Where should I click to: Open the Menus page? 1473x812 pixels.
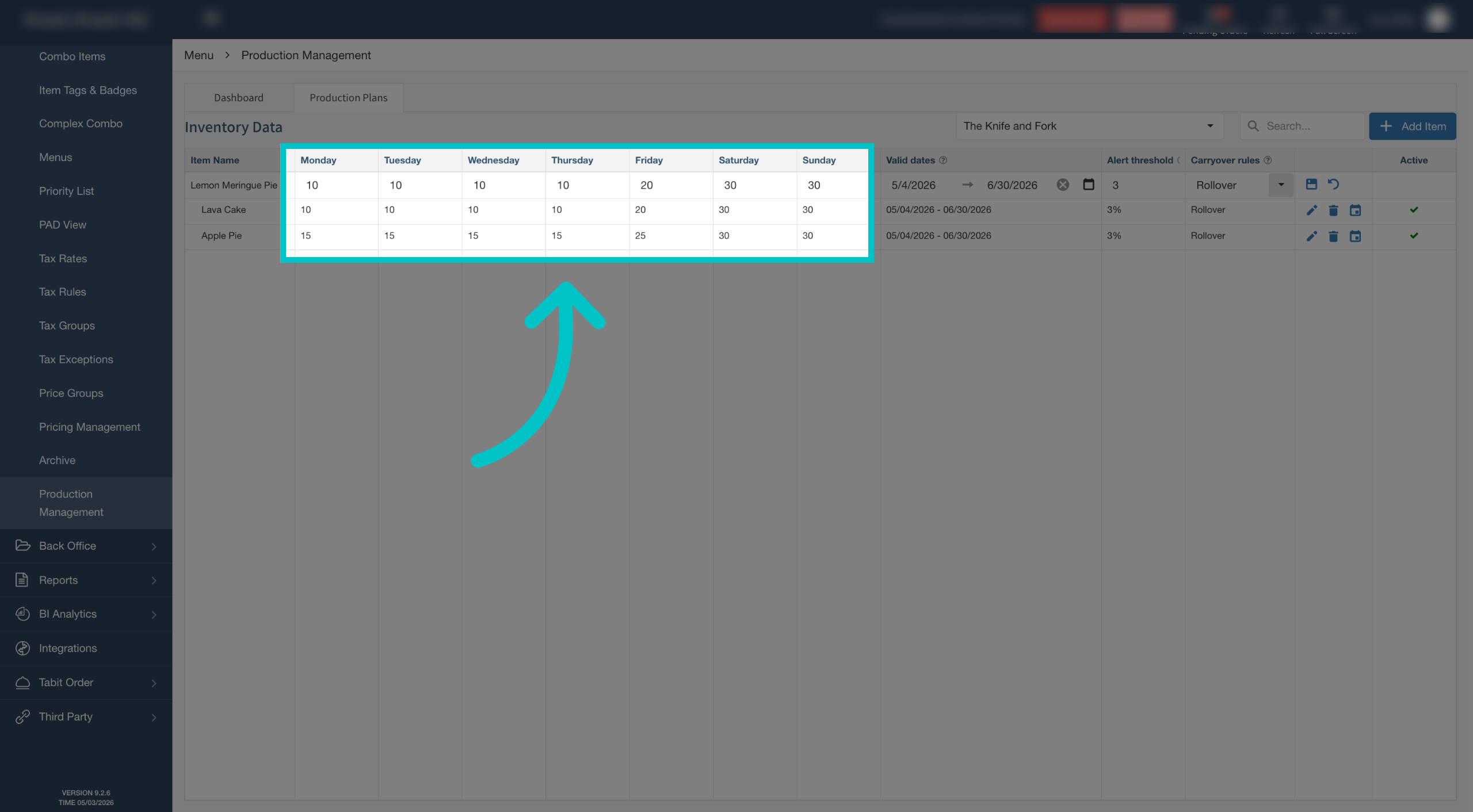pyautogui.click(x=56, y=157)
